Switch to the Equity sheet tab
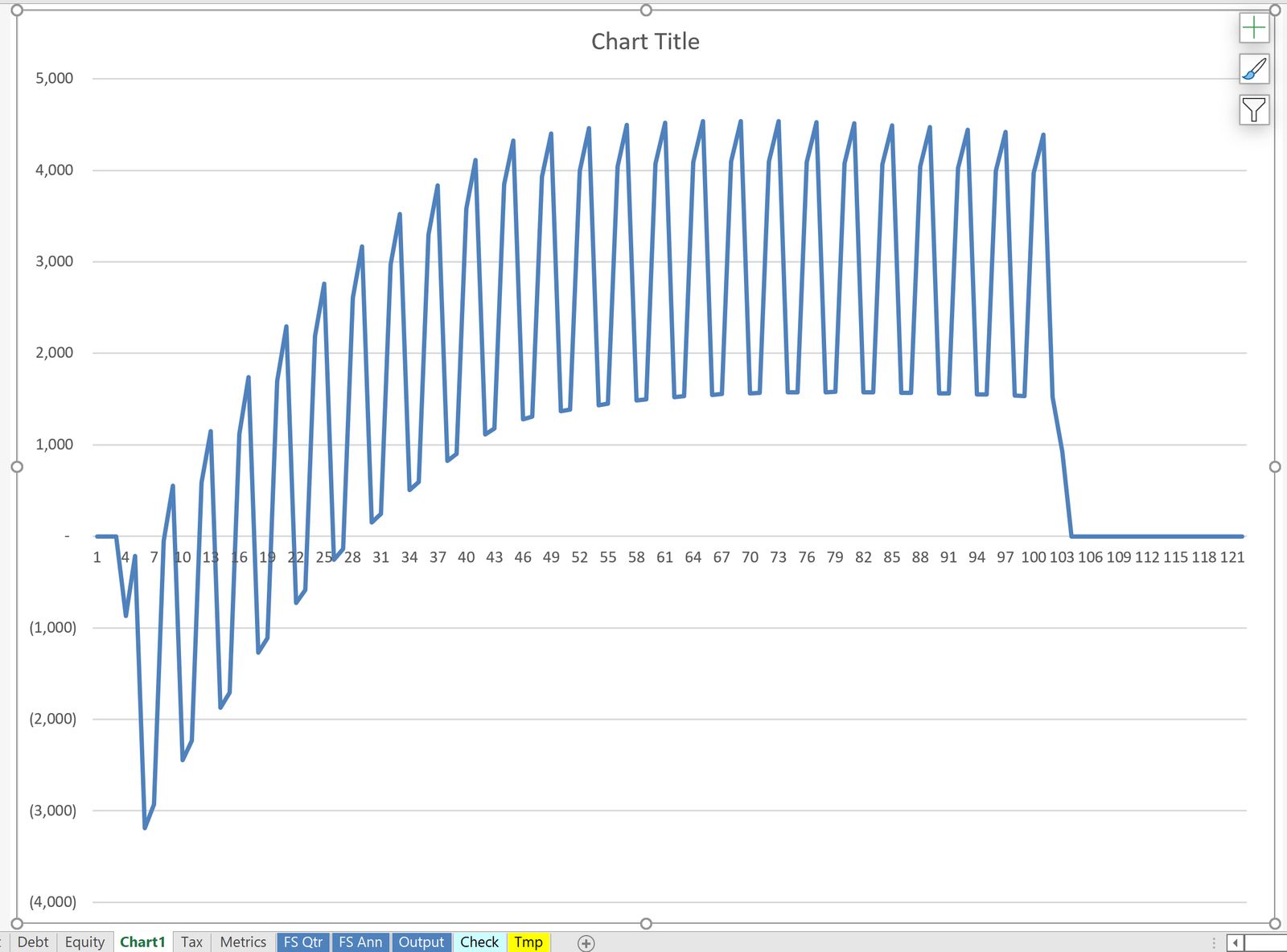Screen dimensions: 1287x952 pyautogui.click(x=84, y=942)
